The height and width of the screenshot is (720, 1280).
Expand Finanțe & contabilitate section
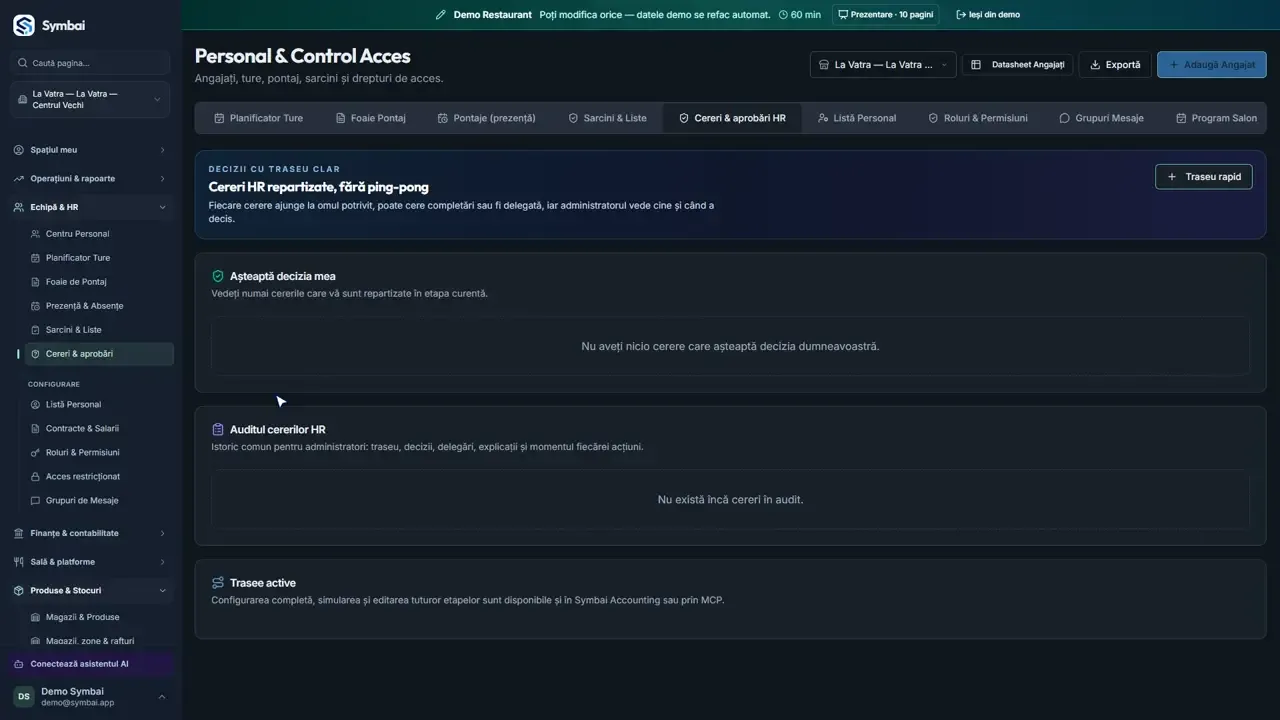pos(91,534)
